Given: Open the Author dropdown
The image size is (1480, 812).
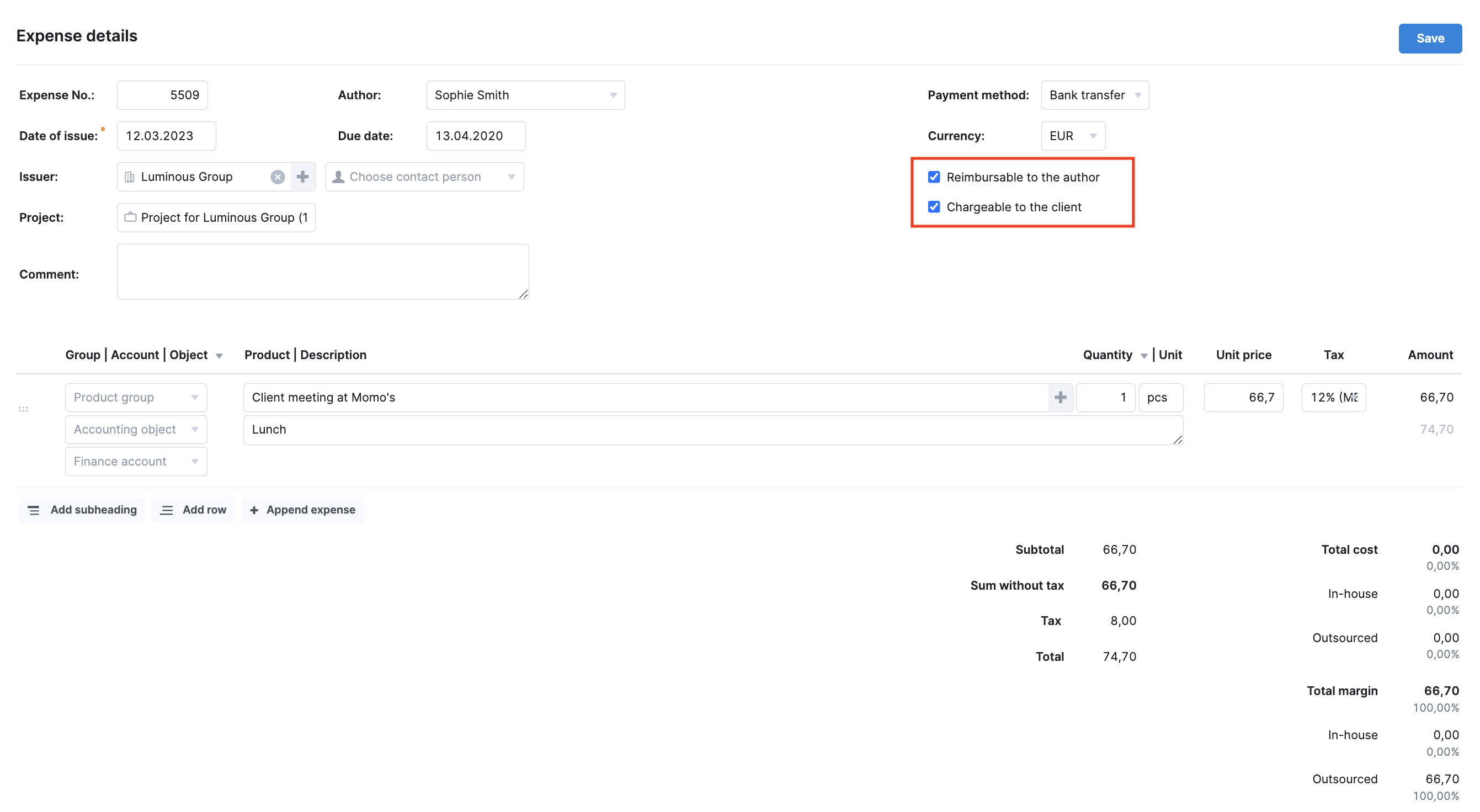Looking at the screenshot, I should [x=525, y=95].
